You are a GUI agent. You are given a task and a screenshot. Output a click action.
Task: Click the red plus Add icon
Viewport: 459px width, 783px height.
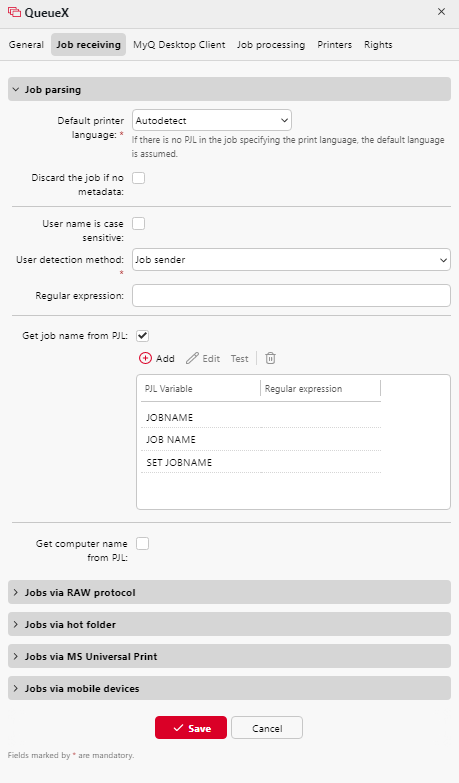click(x=145, y=358)
